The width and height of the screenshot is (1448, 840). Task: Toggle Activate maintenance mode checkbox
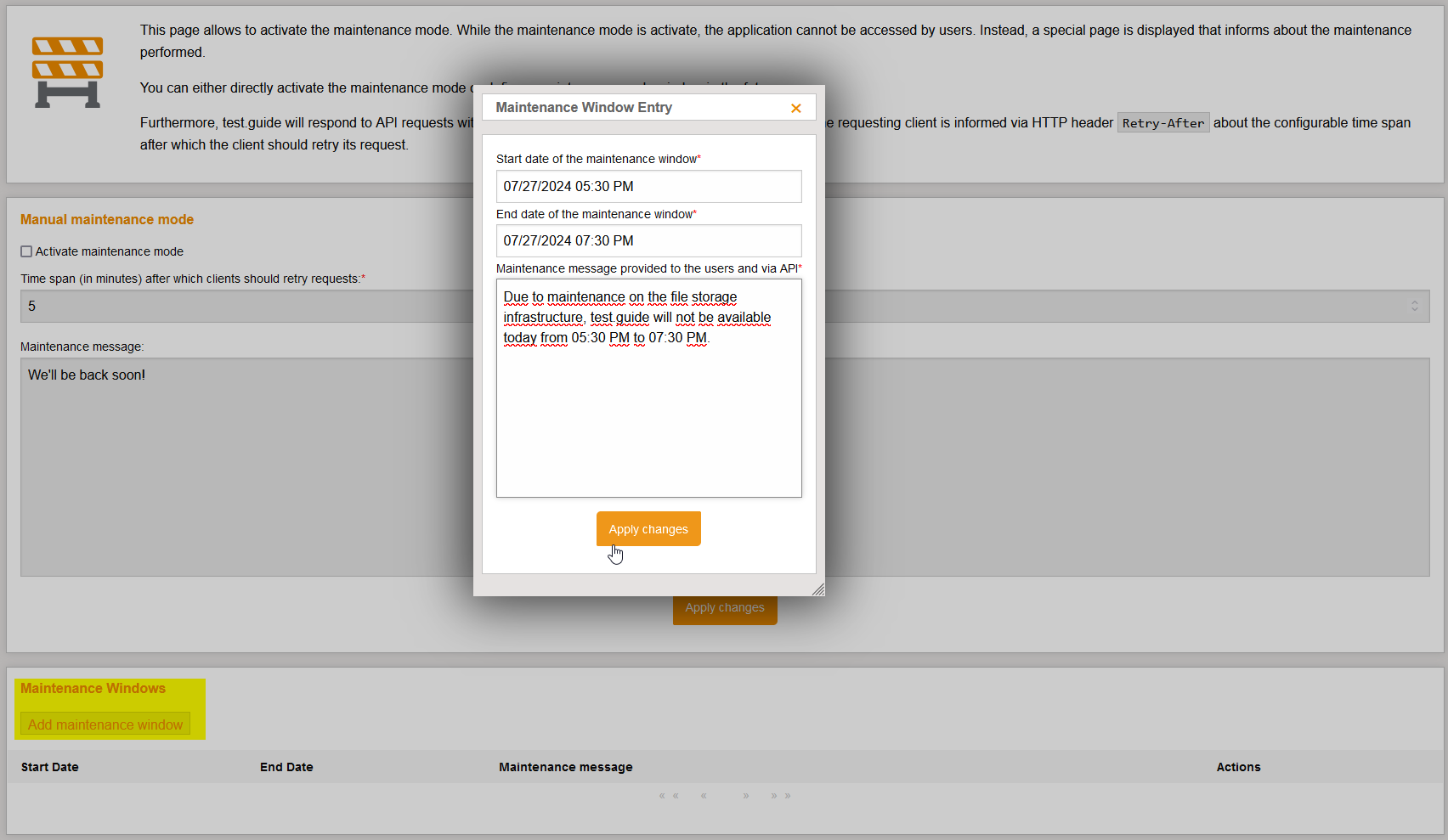[26, 251]
